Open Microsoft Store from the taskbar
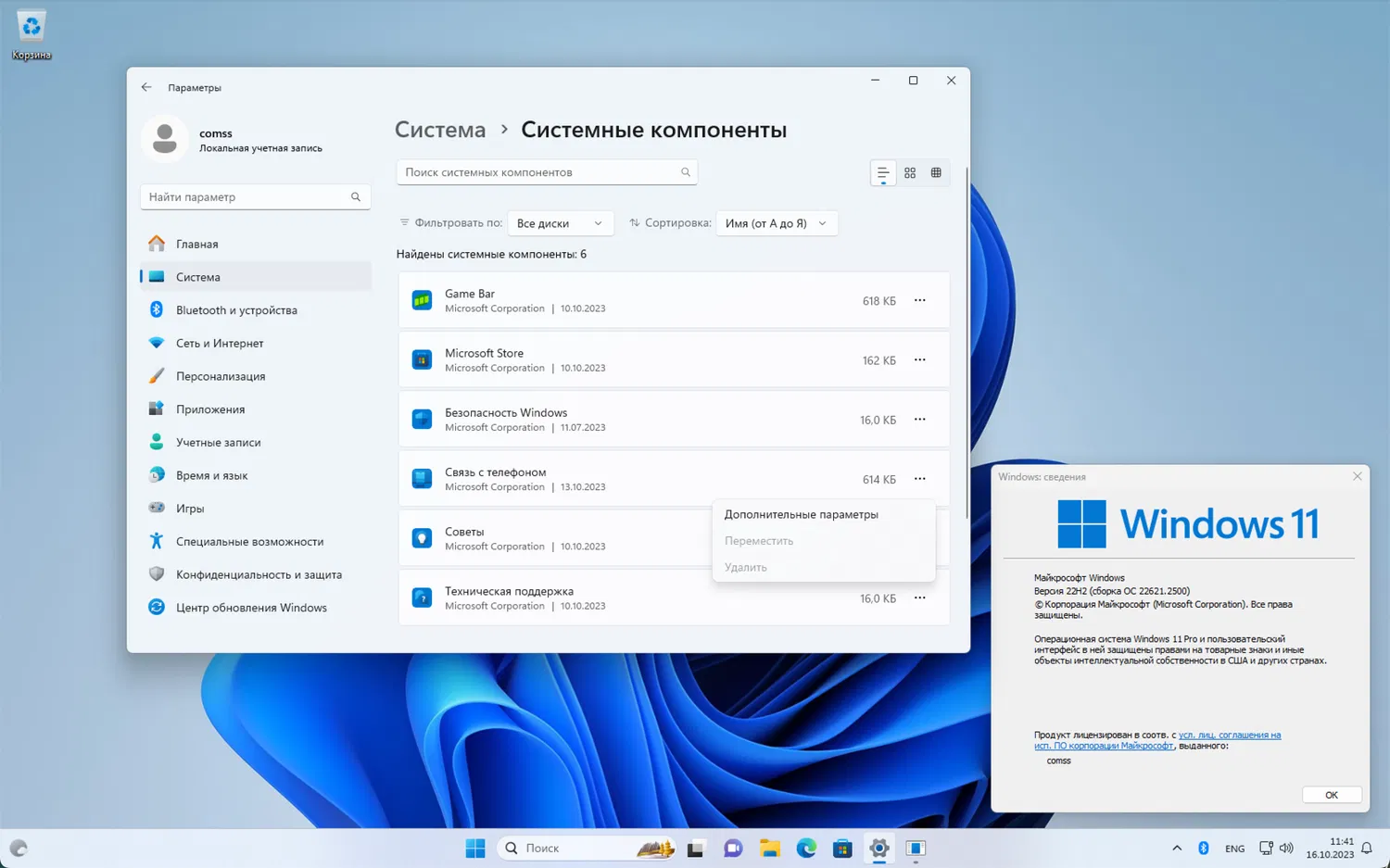The height and width of the screenshot is (868, 1390). (x=842, y=848)
